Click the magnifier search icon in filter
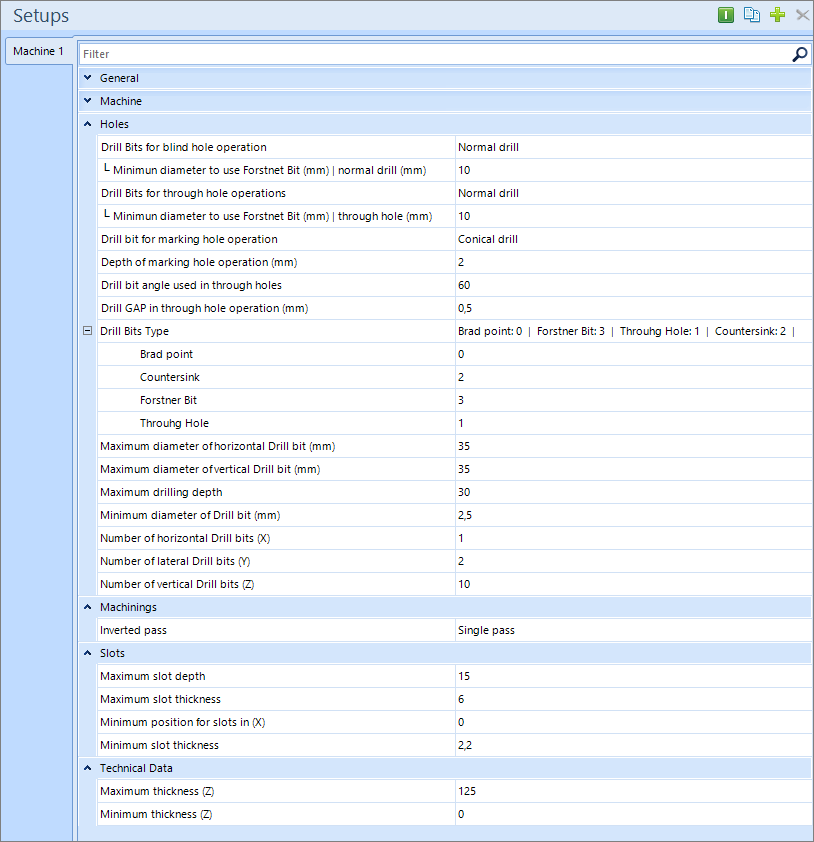This screenshot has width=814, height=842. 800,54
